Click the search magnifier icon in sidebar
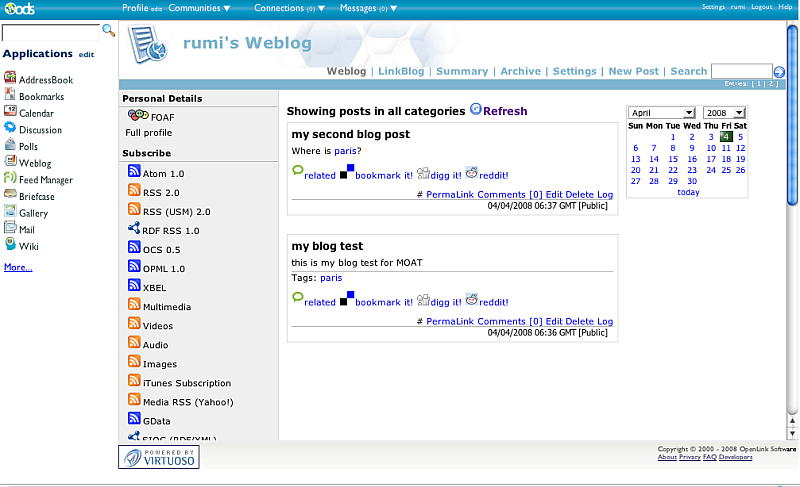 (108, 31)
